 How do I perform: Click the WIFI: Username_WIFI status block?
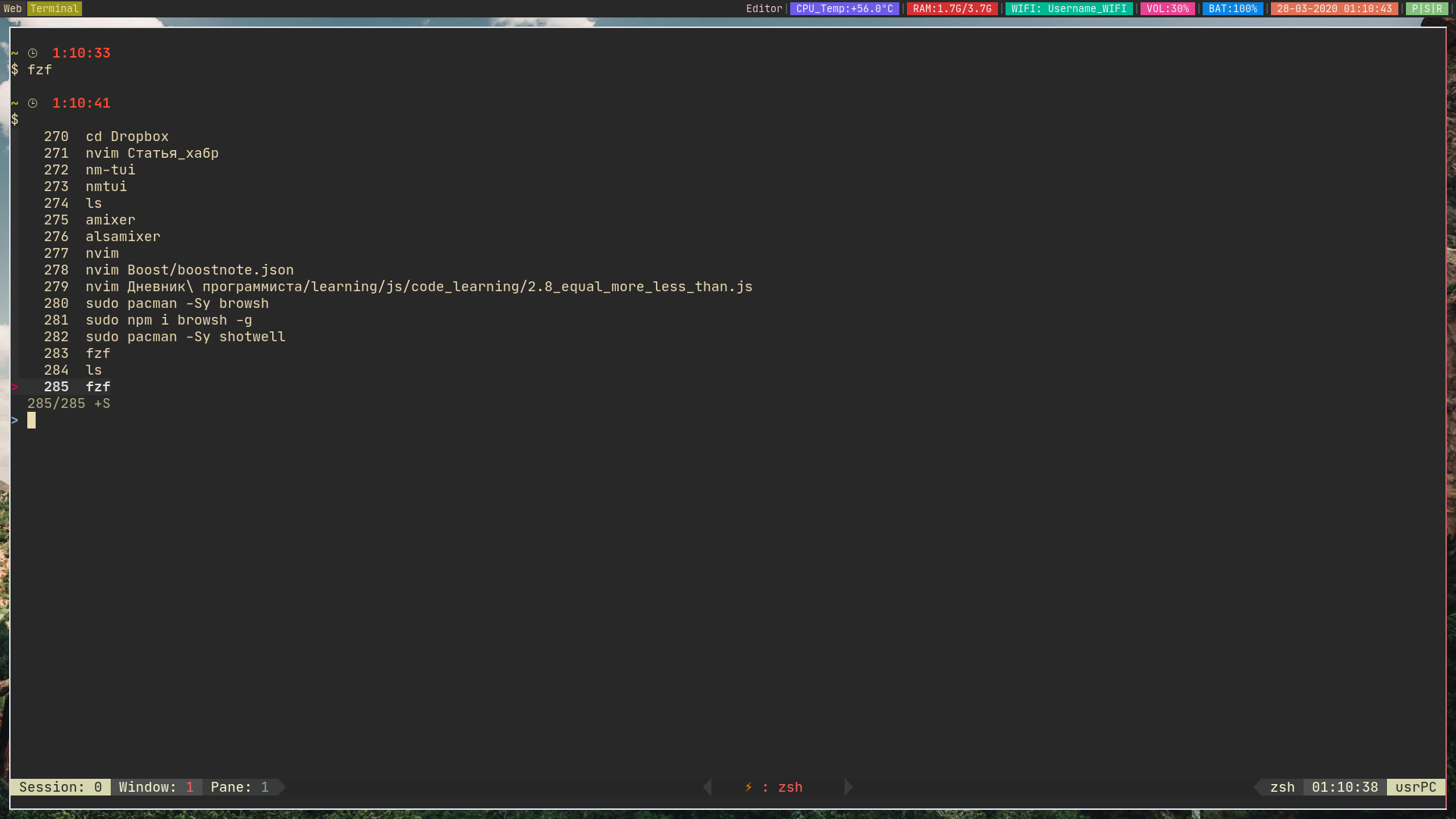[1068, 9]
